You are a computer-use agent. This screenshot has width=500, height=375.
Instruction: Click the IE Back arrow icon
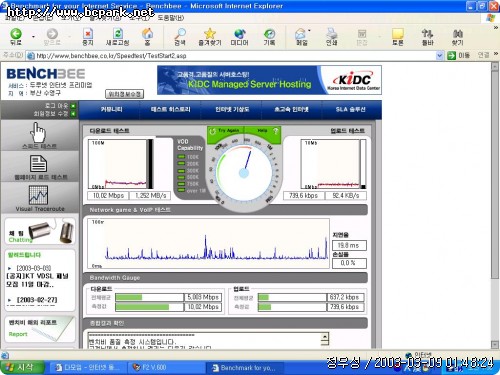[x=16, y=33]
